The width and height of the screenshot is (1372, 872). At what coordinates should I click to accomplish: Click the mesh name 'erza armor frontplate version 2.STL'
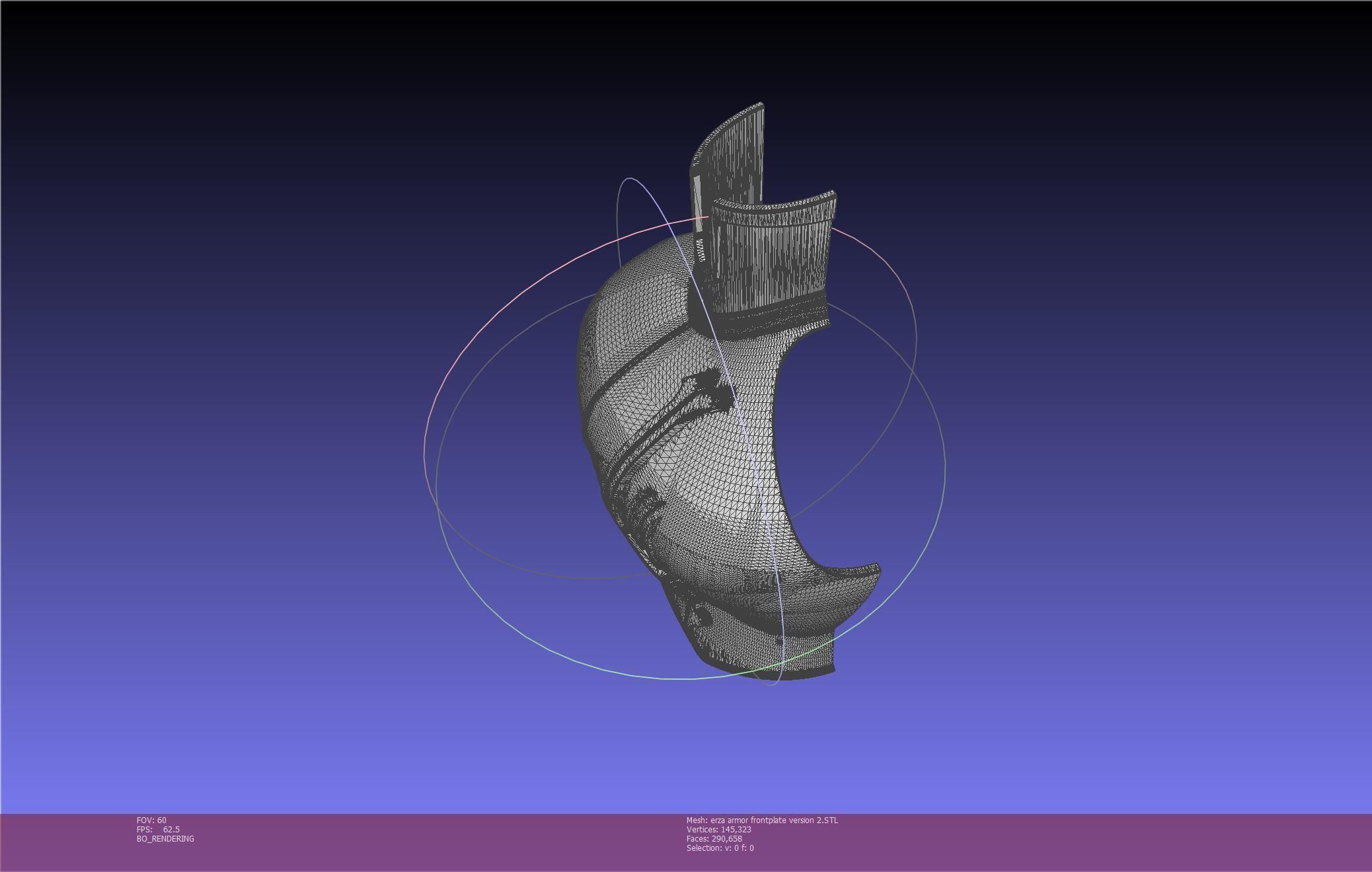pos(774,820)
